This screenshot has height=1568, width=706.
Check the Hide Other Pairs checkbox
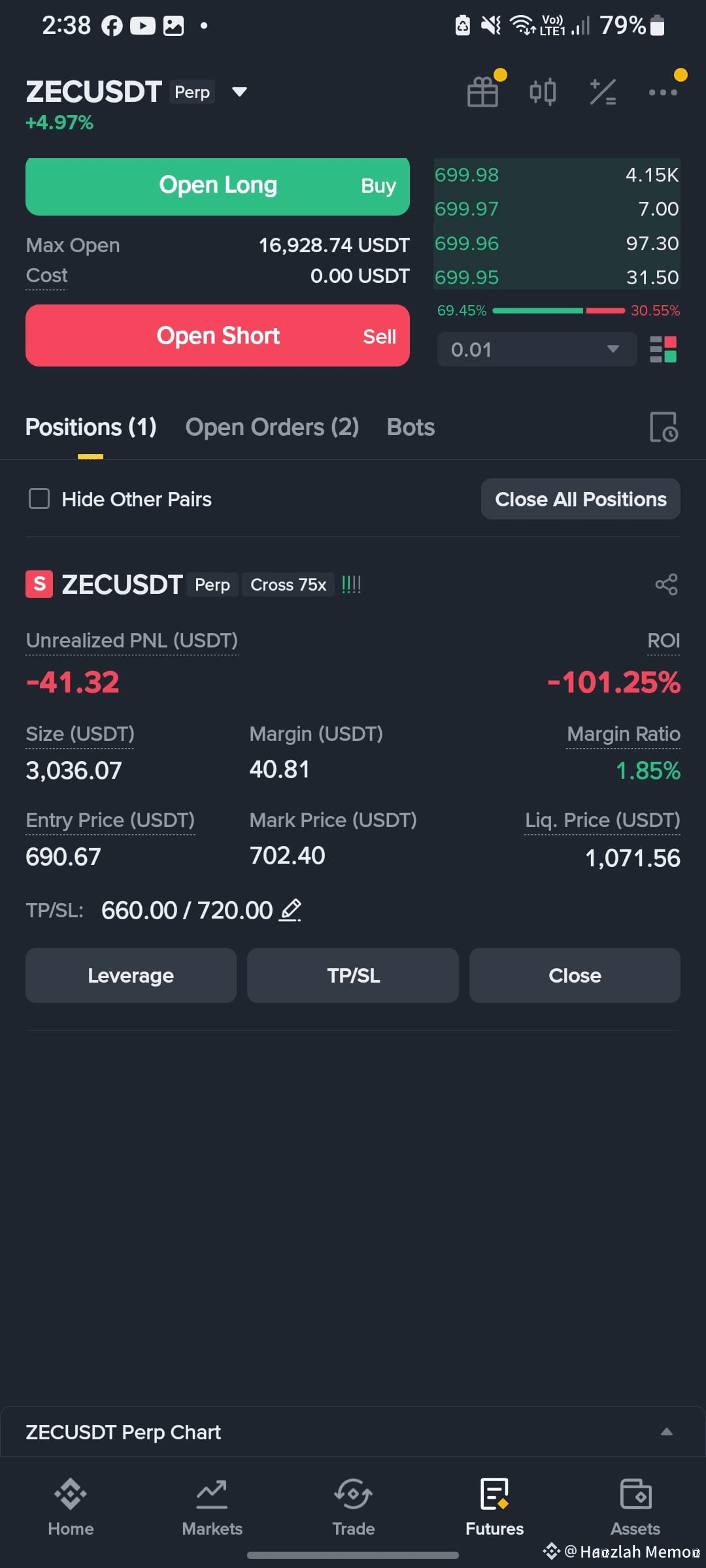tap(39, 499)
